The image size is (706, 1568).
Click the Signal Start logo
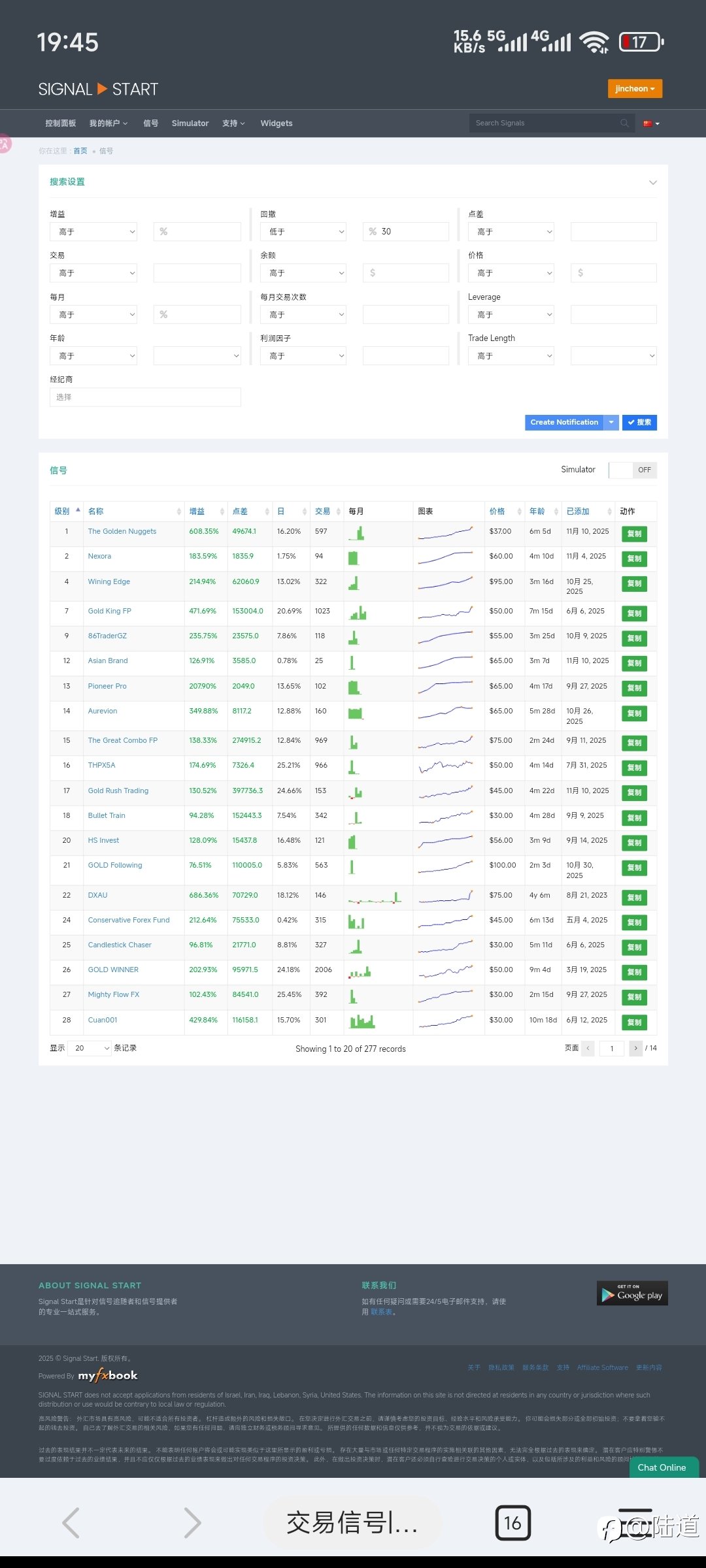tap(98, 90)
